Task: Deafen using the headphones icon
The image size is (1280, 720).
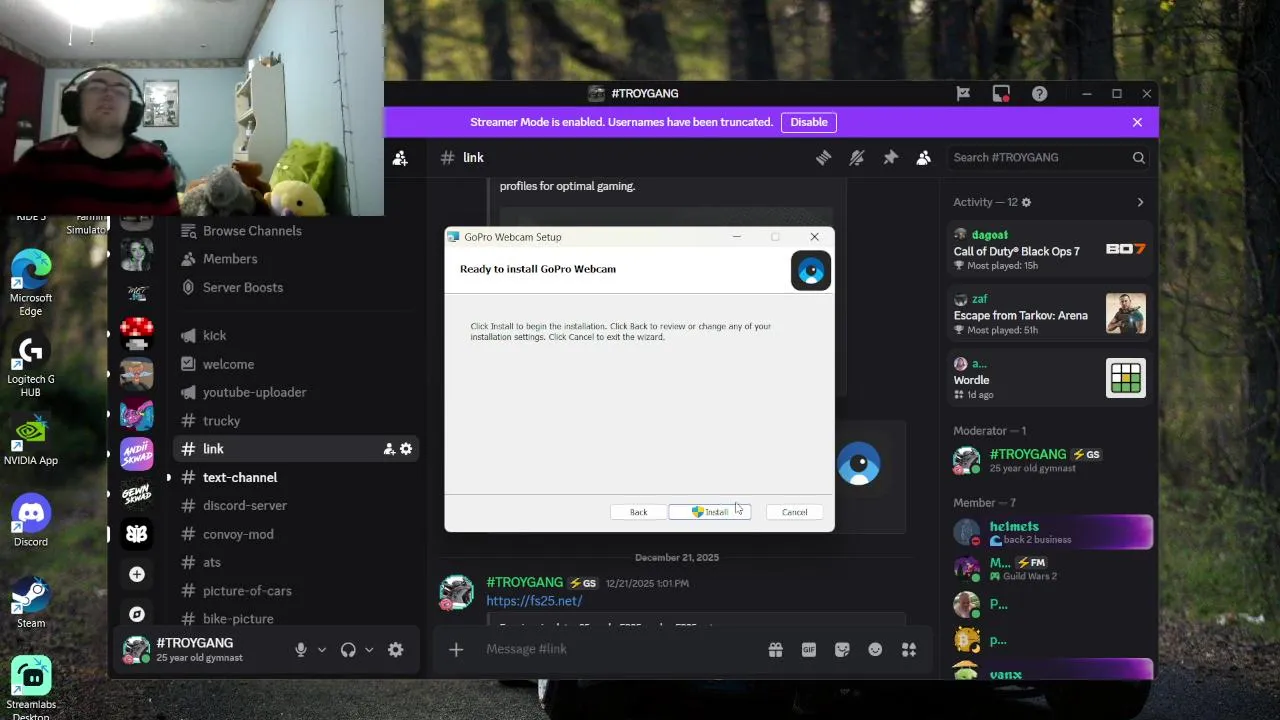Action: pyautogui.click(x=348, y=650)
